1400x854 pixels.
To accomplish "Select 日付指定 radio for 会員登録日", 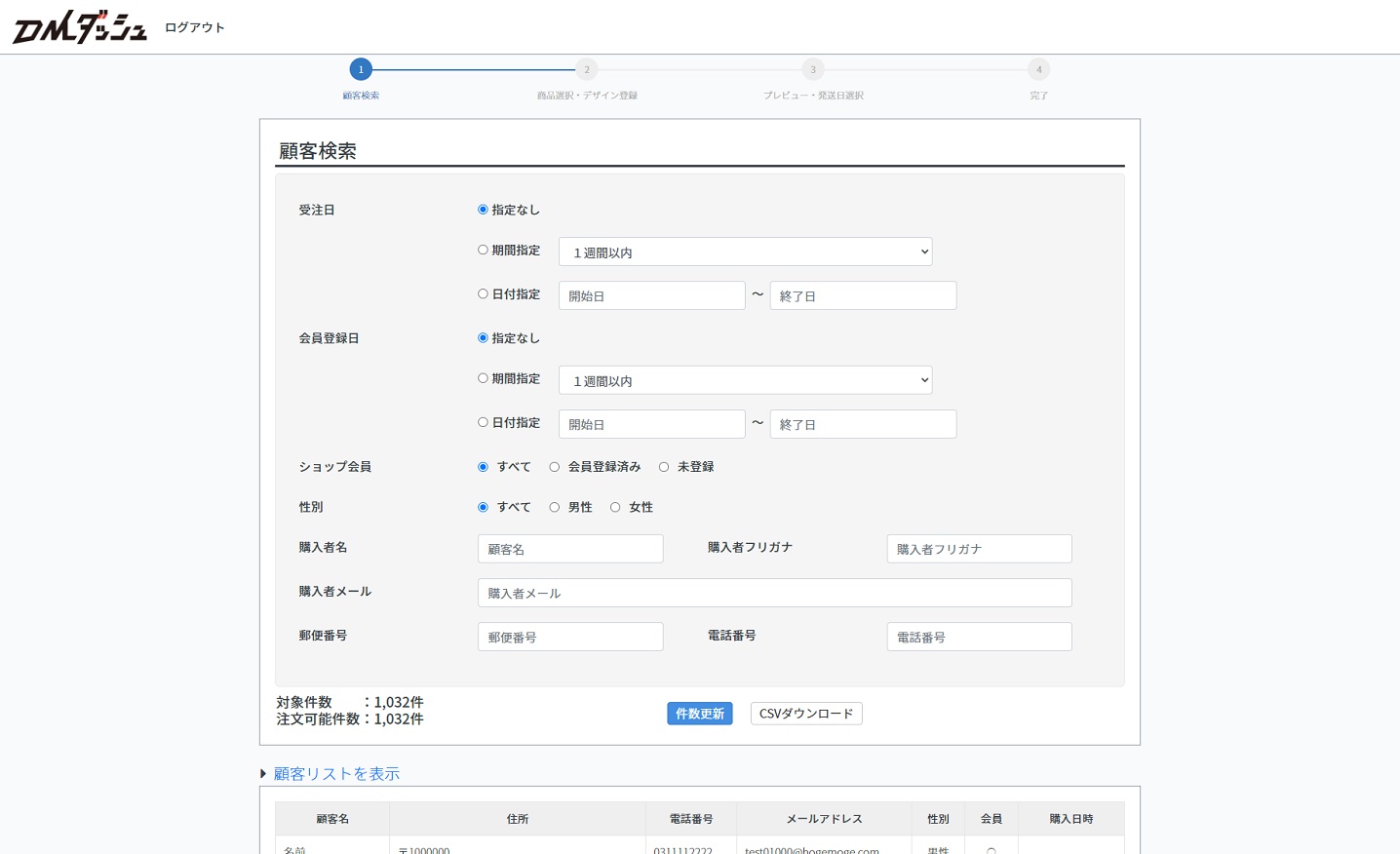I will click(483, 422).
